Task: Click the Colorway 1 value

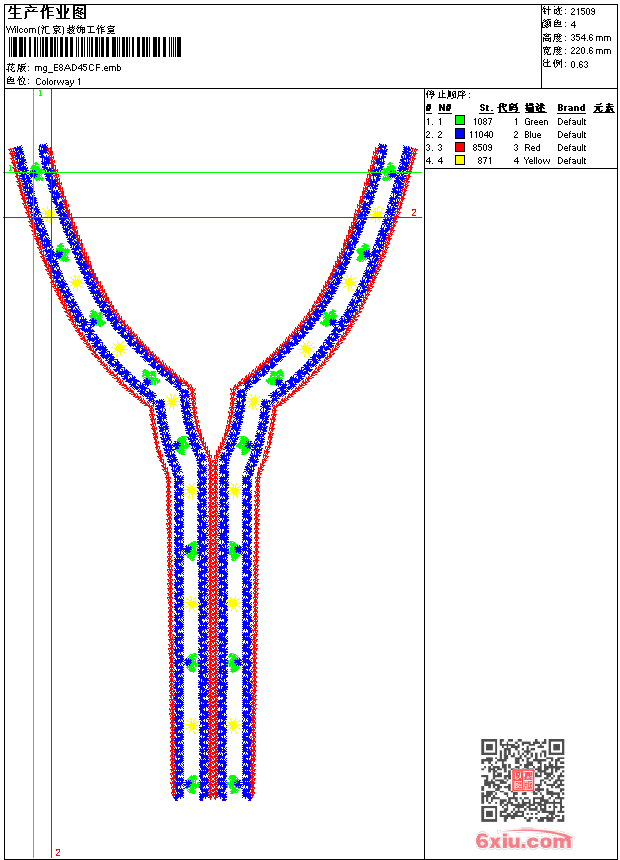Action: [58, 82]
